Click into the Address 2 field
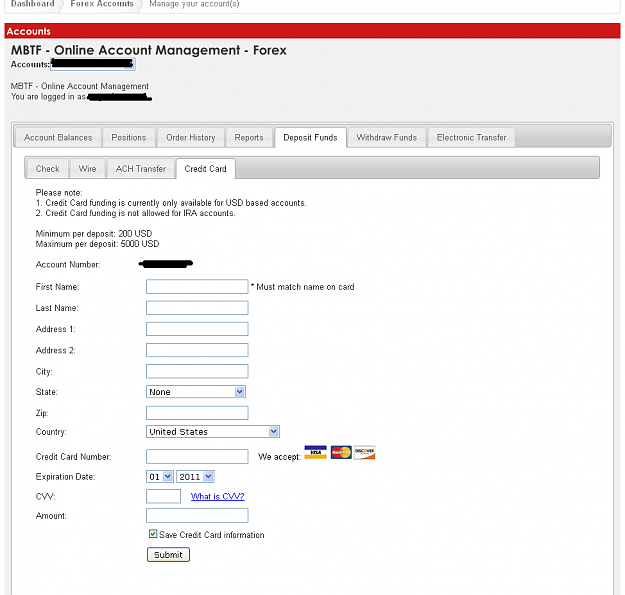The image size is (625, 595). (197, 350)
